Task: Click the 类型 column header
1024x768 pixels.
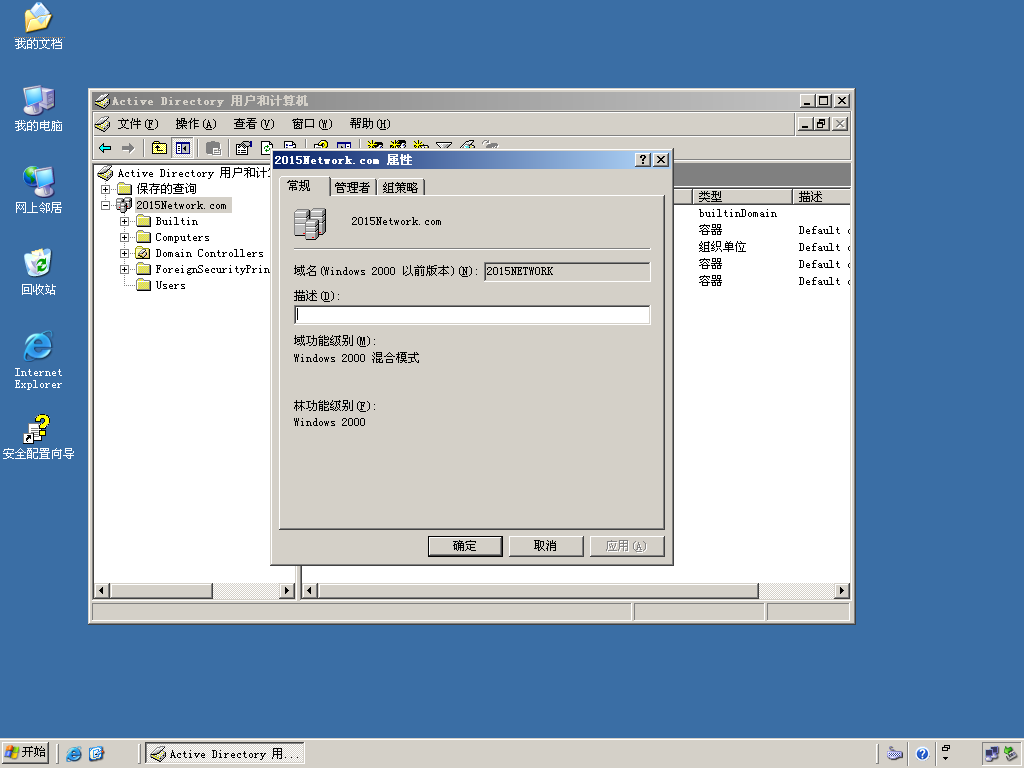Action: tap(743, 197)
